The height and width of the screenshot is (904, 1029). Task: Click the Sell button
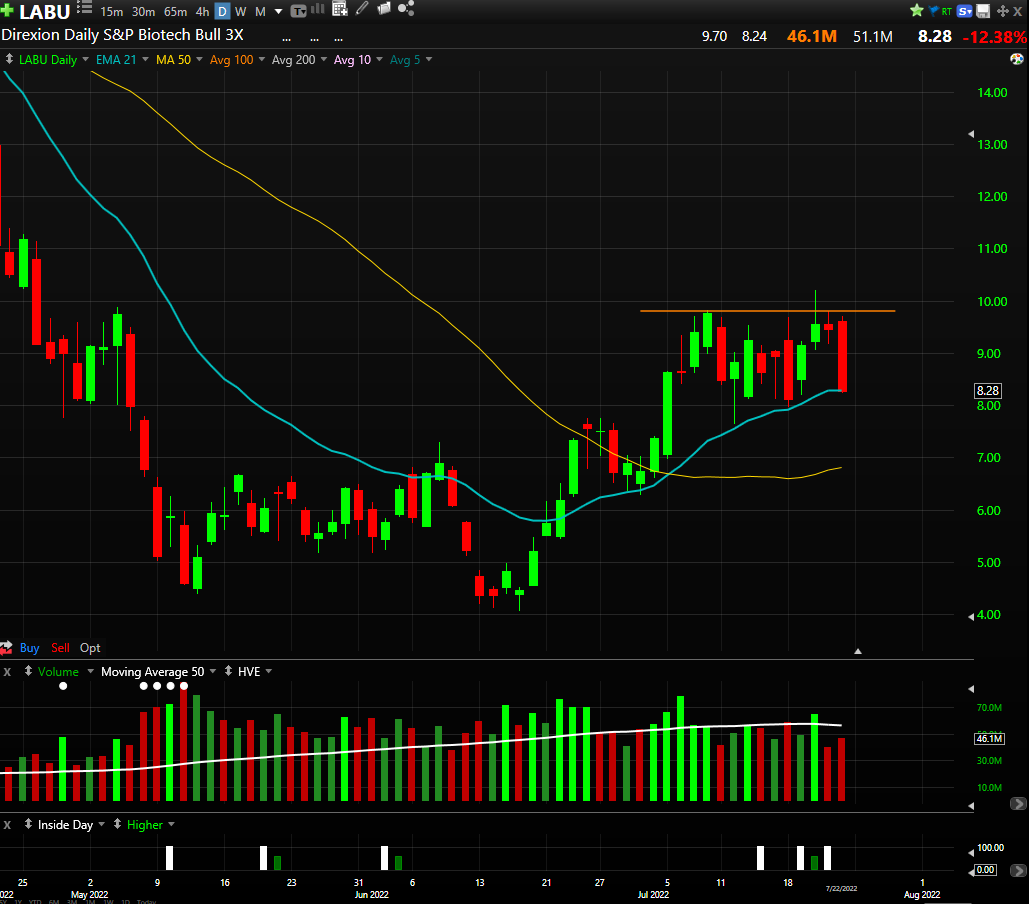click(x=60, y=648)
